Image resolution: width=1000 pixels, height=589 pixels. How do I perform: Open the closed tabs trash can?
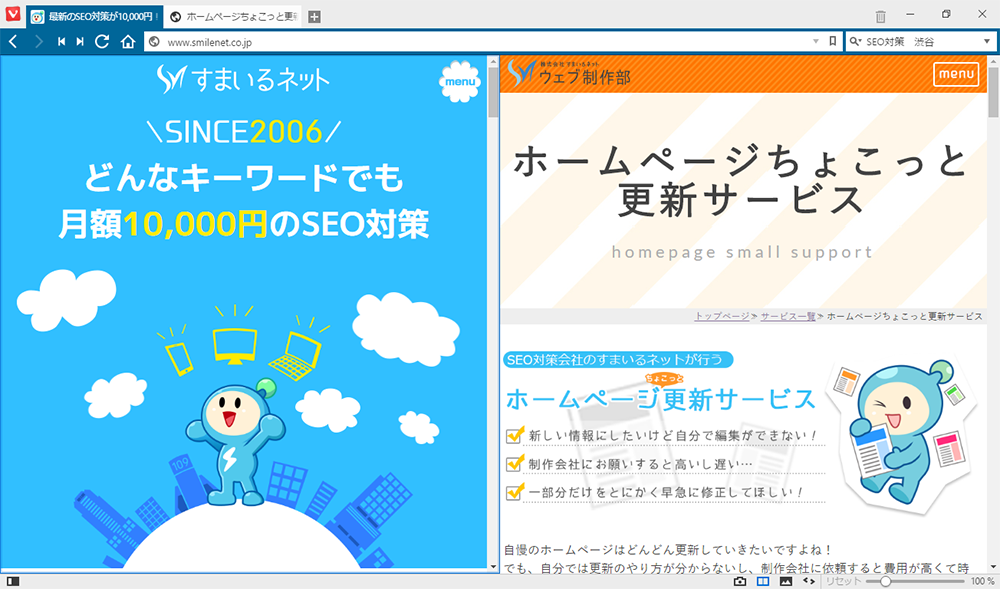[x=881, y=17]
